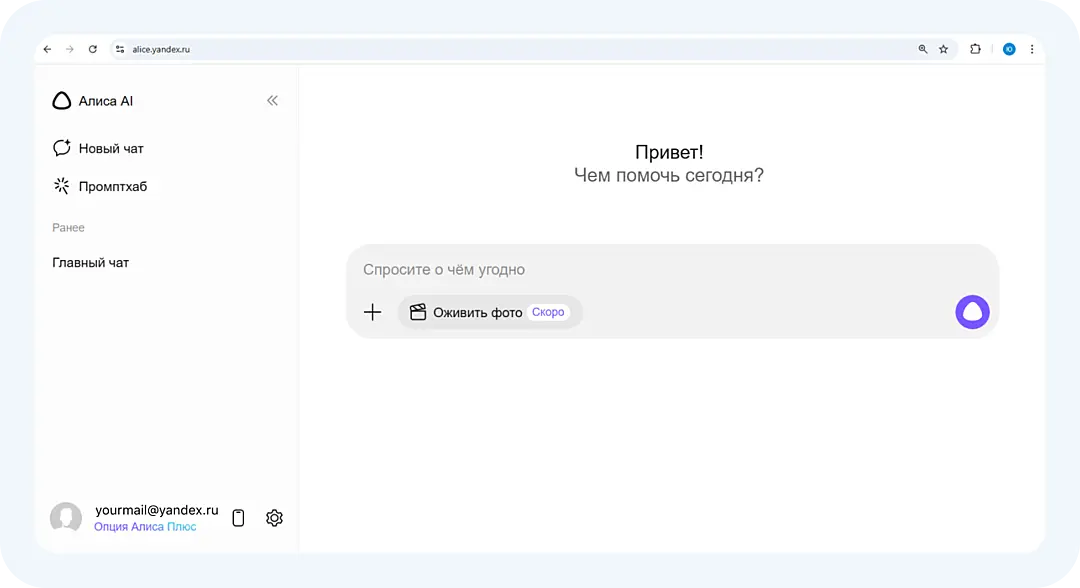Click the Алиса AI logo
Viewport: 1080px width, 588px height.
[92, 101]
